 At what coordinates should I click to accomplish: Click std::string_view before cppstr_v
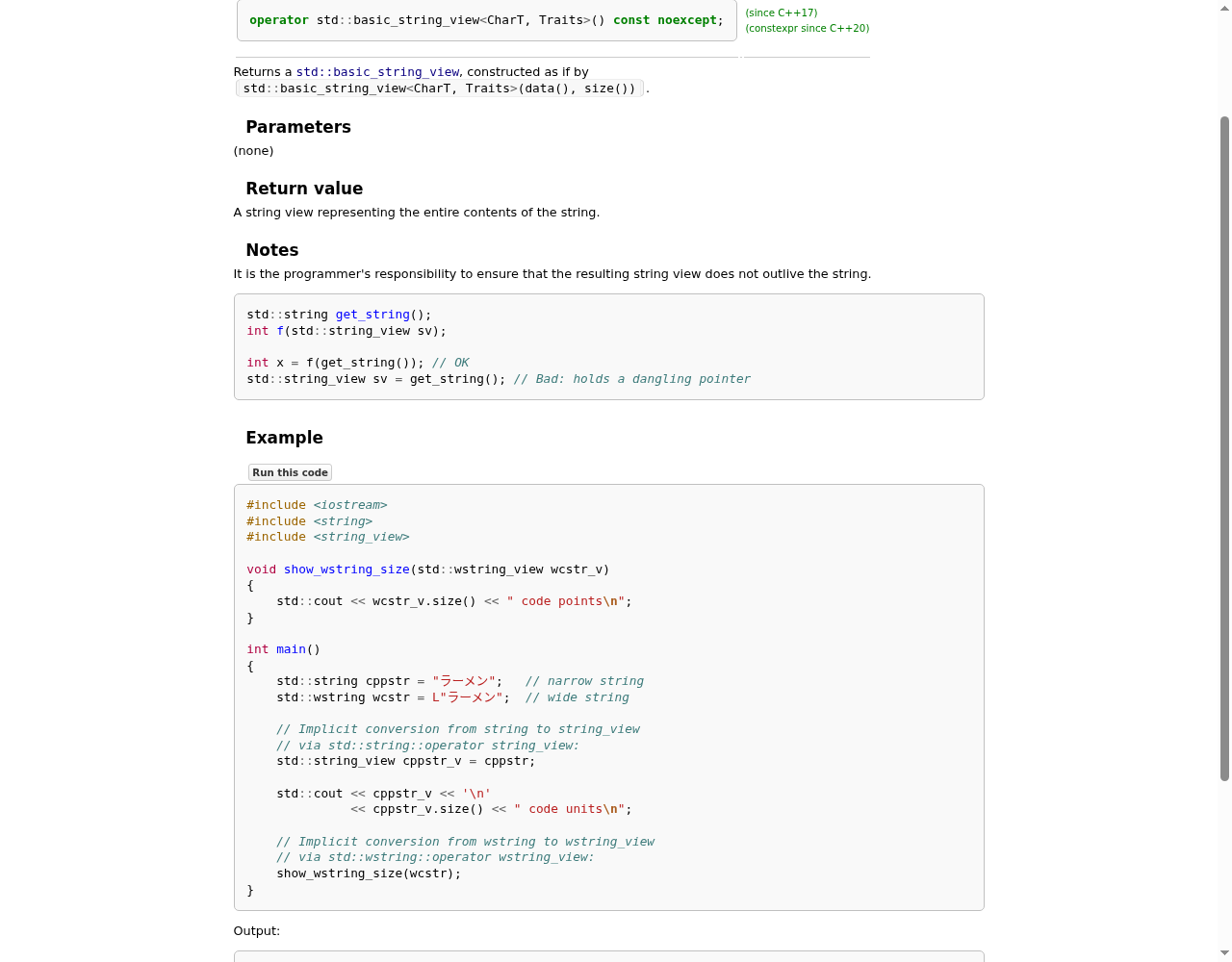tap(336, 761)
